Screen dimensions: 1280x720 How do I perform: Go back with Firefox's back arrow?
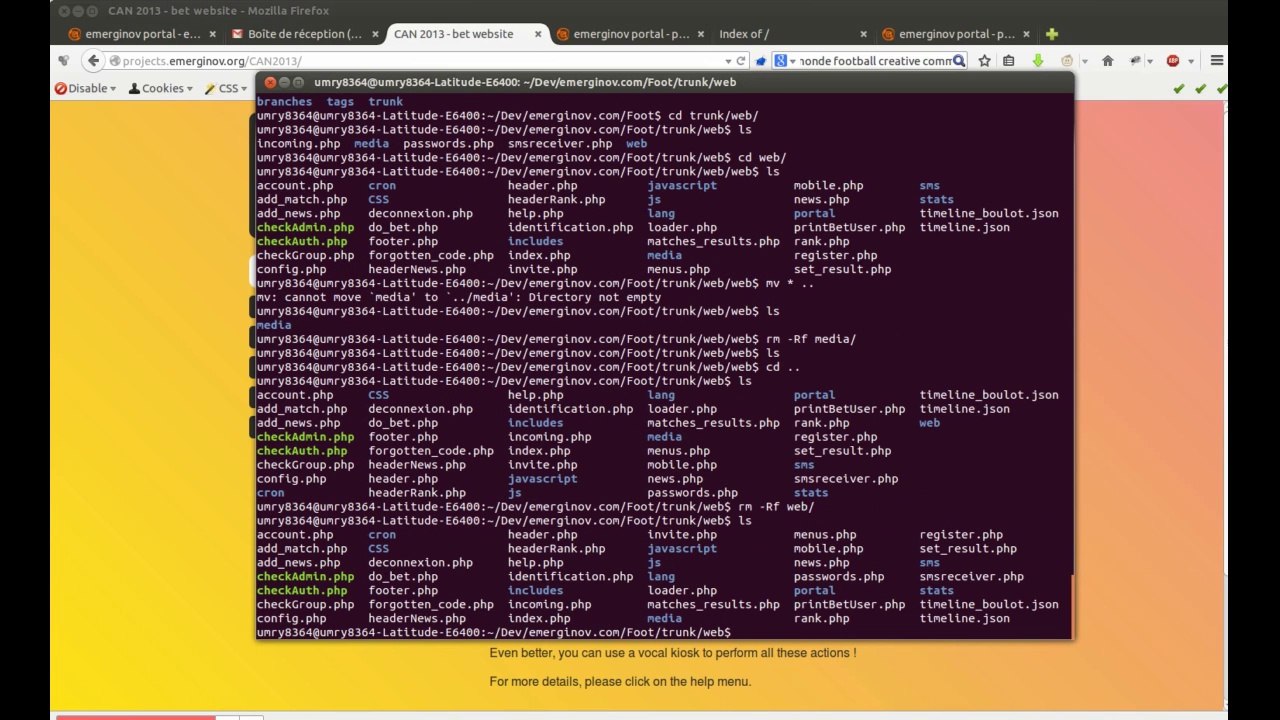(x=94, y=61)
